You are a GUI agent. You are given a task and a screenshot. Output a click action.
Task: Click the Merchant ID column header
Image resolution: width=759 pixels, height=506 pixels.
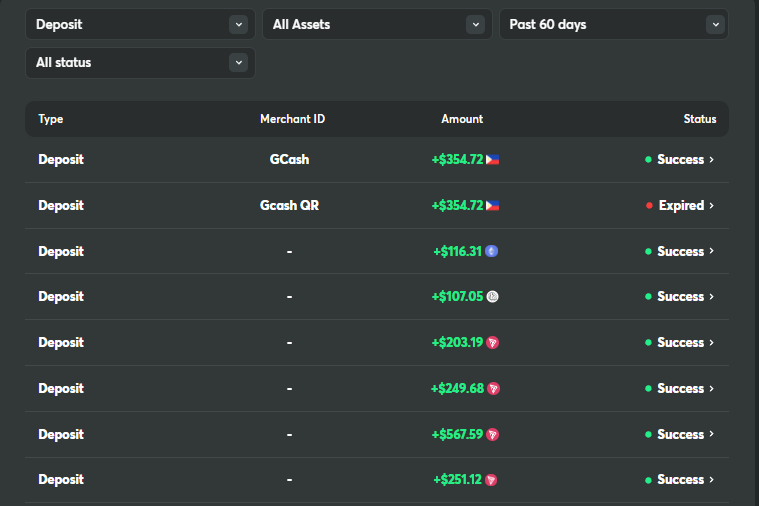[x=292, y=119]
